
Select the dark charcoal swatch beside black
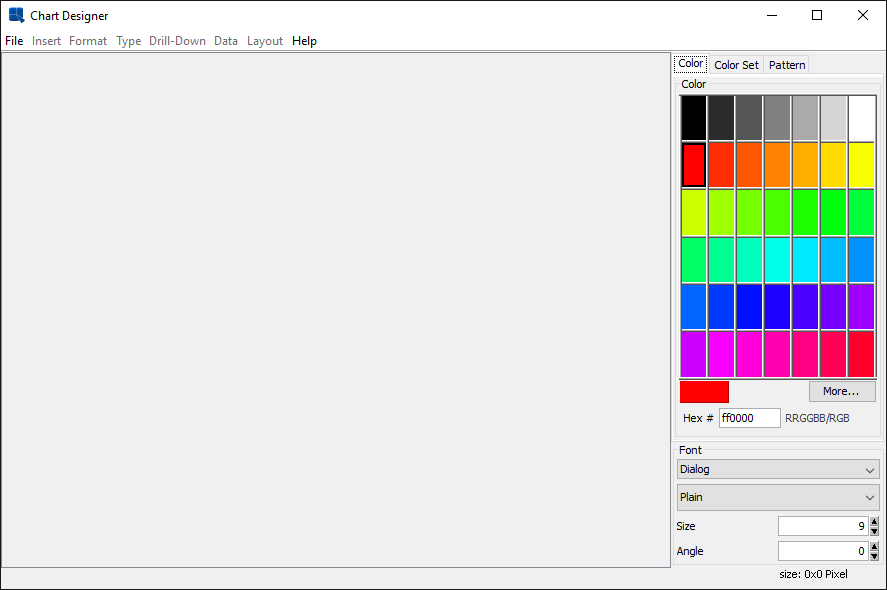pyautogui.click(x=721, y=118)
